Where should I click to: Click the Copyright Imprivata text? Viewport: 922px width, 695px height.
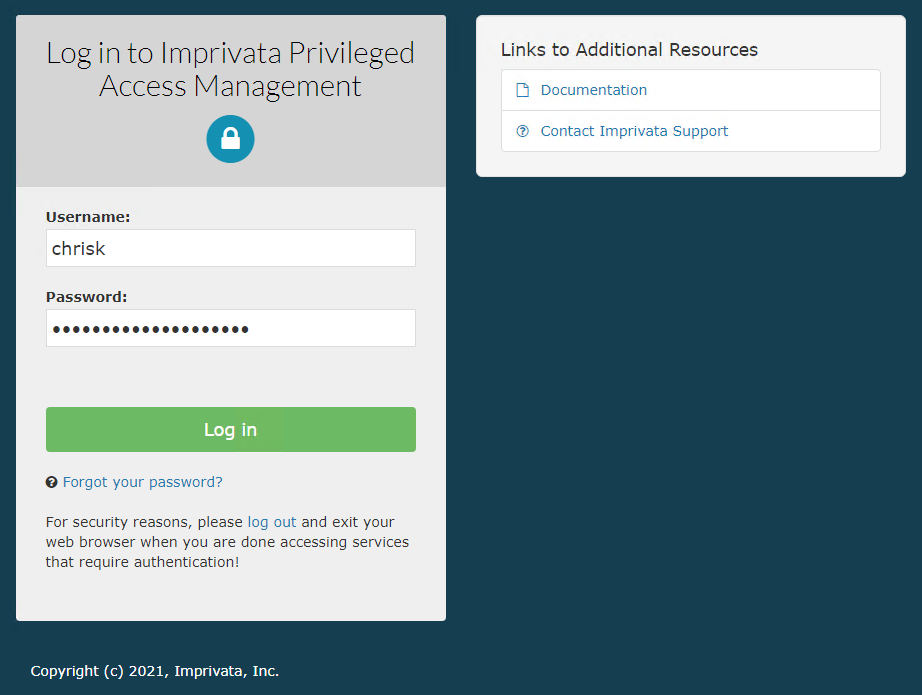tap(154, 670)
